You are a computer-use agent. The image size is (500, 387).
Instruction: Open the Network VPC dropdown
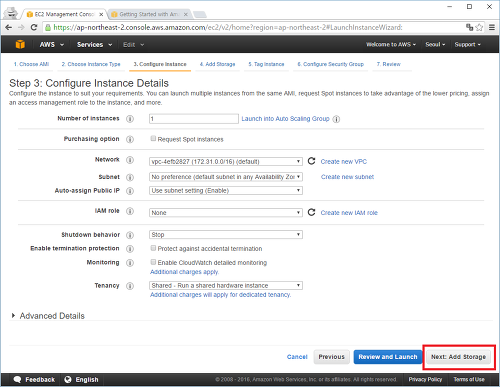(x=226, y=162)
